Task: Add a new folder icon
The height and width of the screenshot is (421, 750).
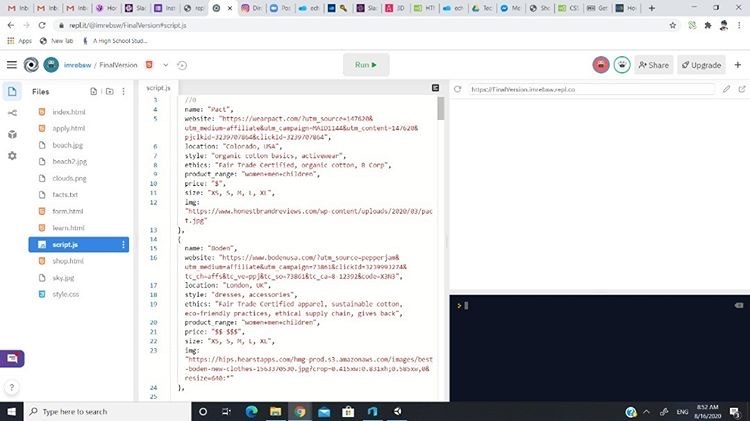Action: [110, 91]
